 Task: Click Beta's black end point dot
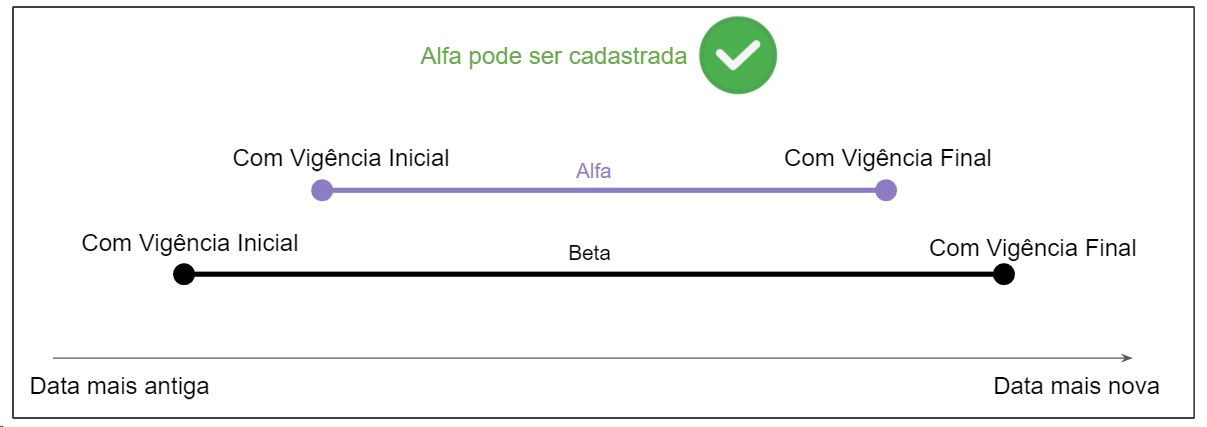[x=1004, y=274]
